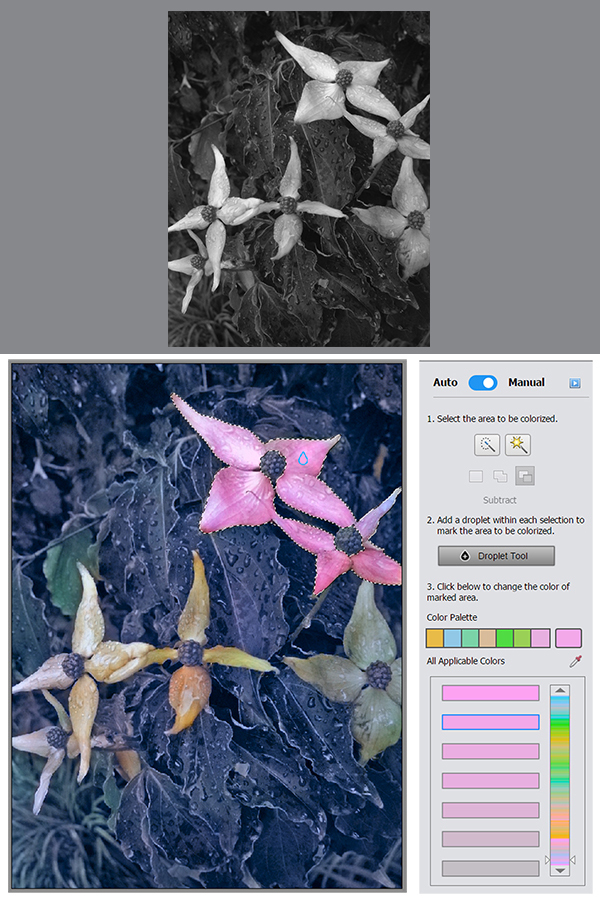This screenshot has width=600, height=900.
Task: Select the tan palette swatch
Action: click(x=487, y=638)
